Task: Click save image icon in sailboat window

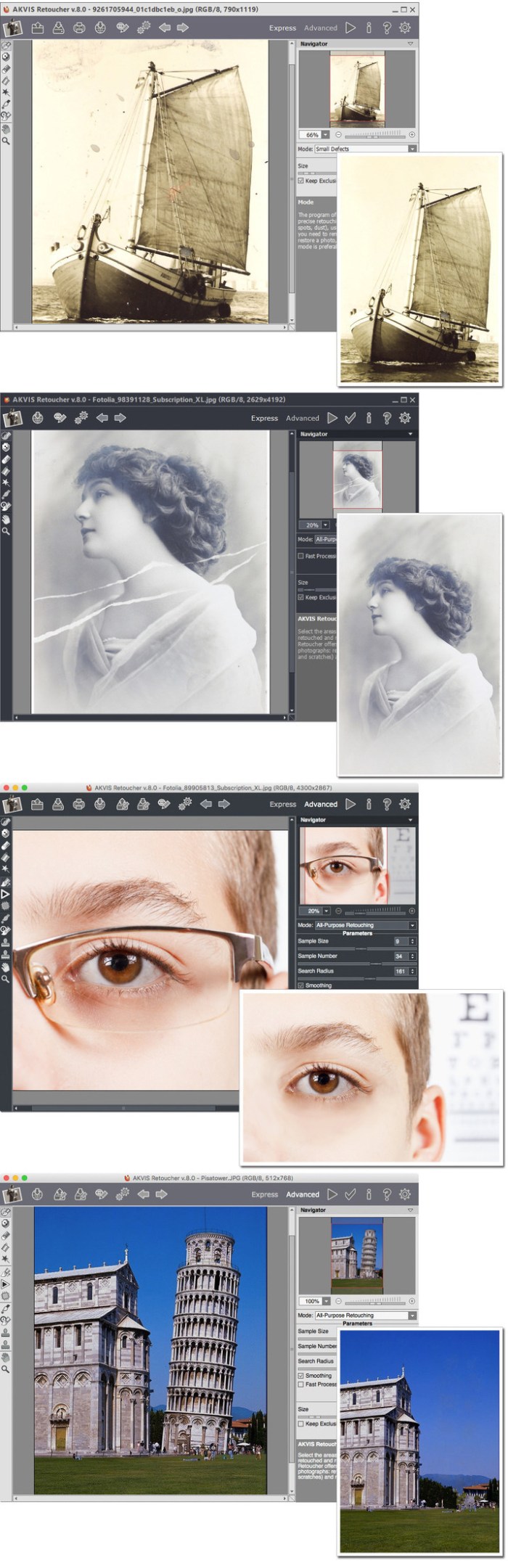Action: (x=58, y=28)
